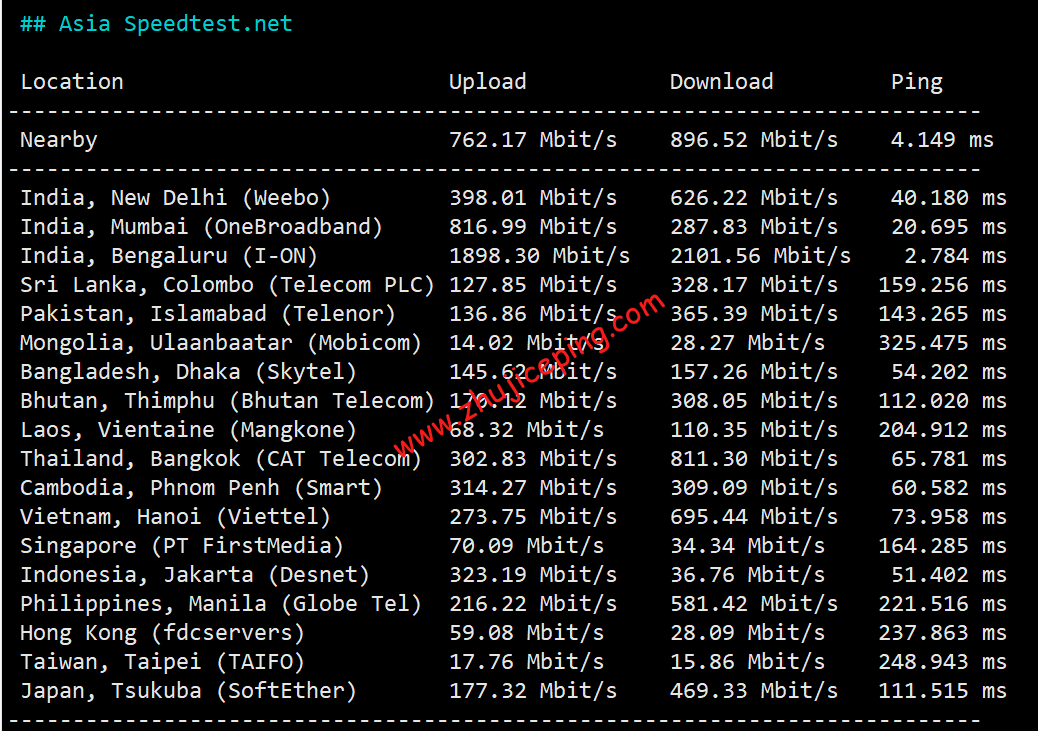Click Dhaka ping '54.202 ms'
This screenshot has width=1038, height=731.
pos(949,371)
